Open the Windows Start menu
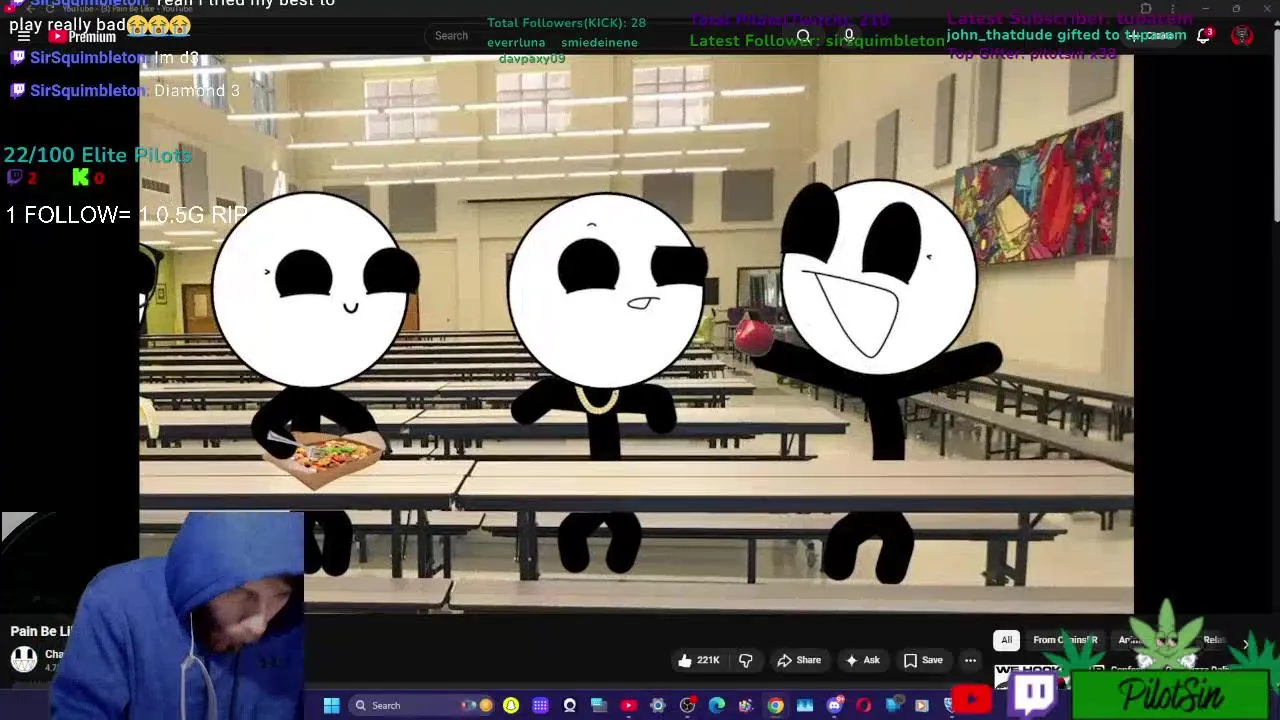Image resolution: width=1280 pixels, height=720 pixels. coord(331,705)
